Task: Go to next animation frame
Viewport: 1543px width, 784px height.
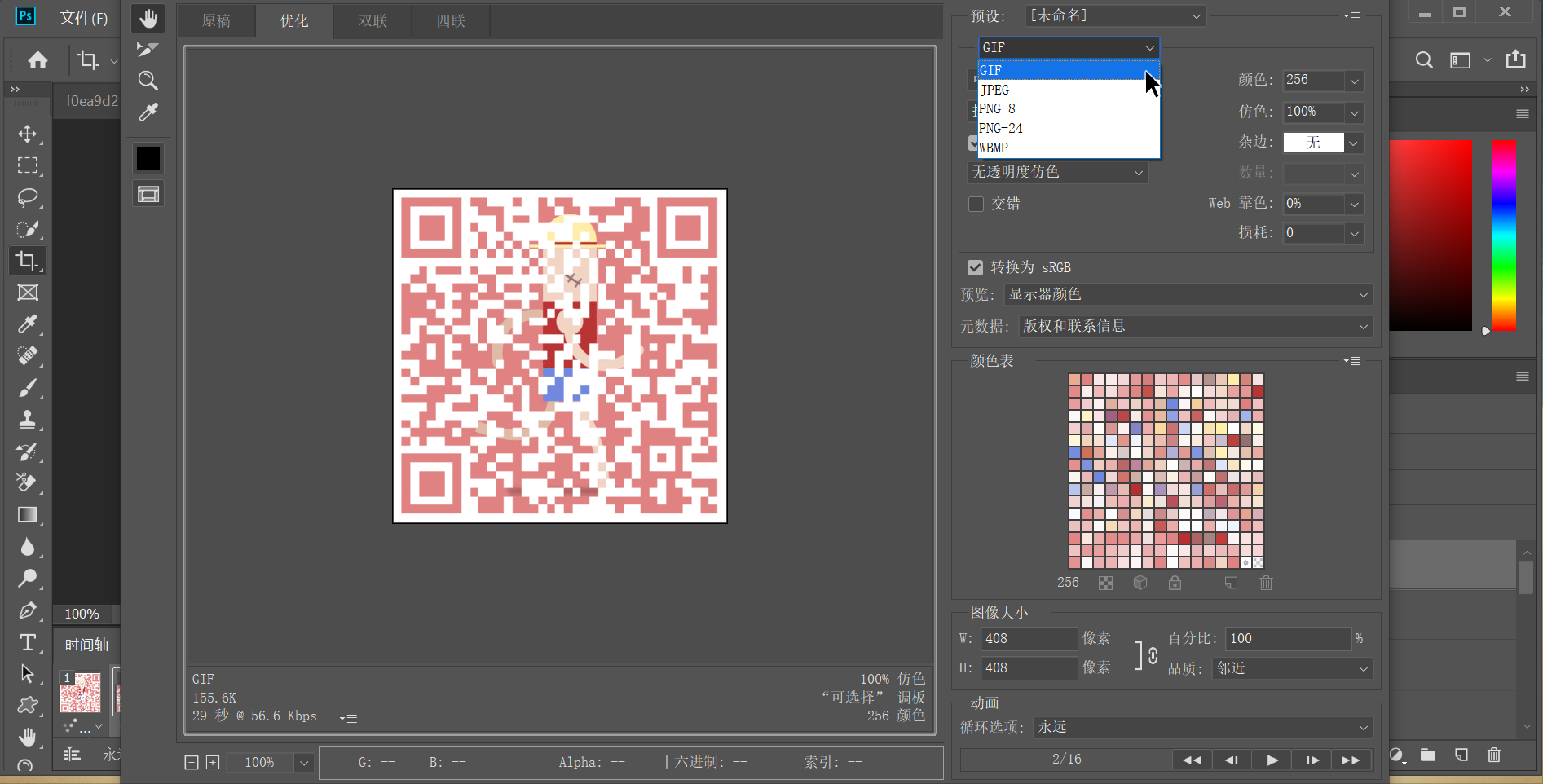Action: click(x=1312, y=760)
